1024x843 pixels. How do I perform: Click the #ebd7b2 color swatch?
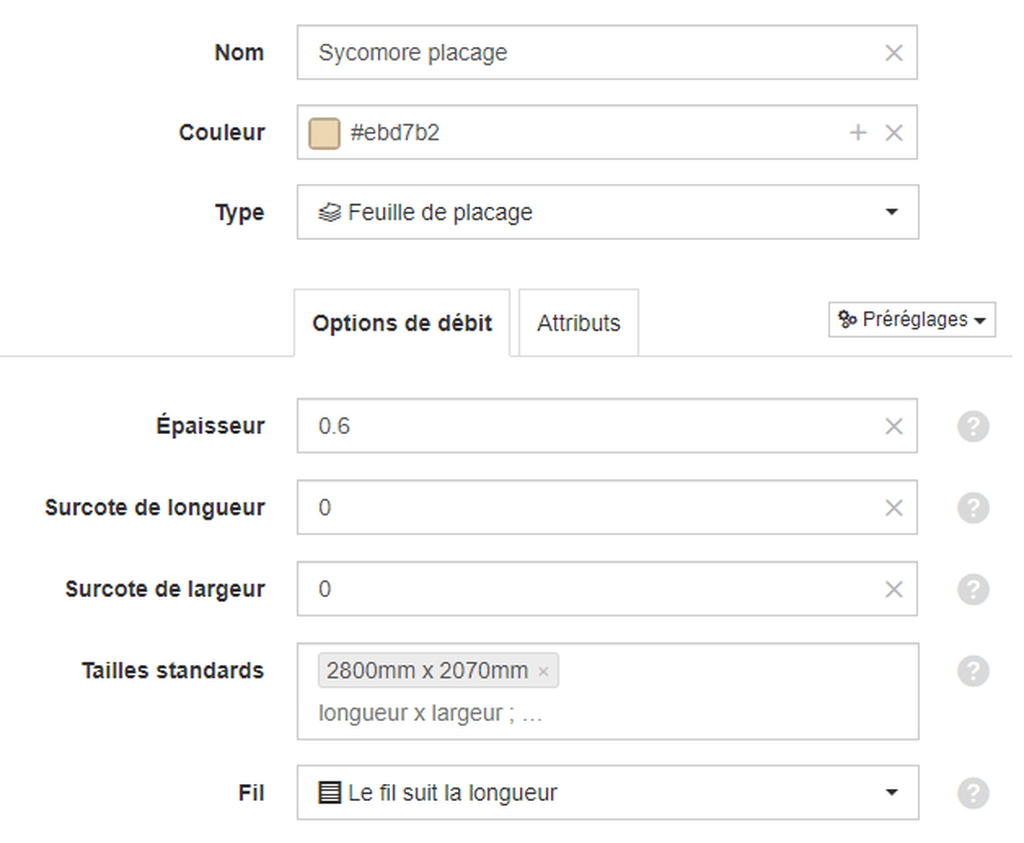(x=324, y=133)
